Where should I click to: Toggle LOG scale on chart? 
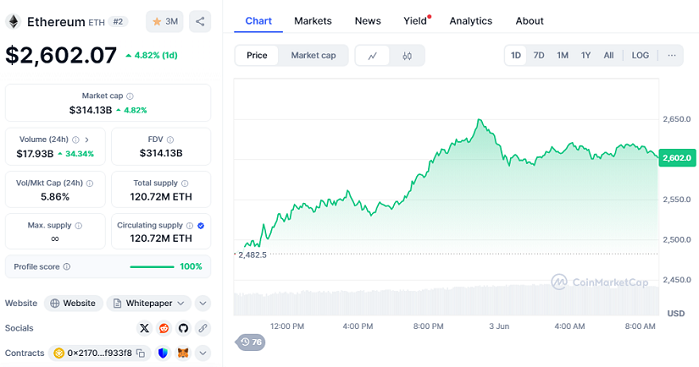640,55
